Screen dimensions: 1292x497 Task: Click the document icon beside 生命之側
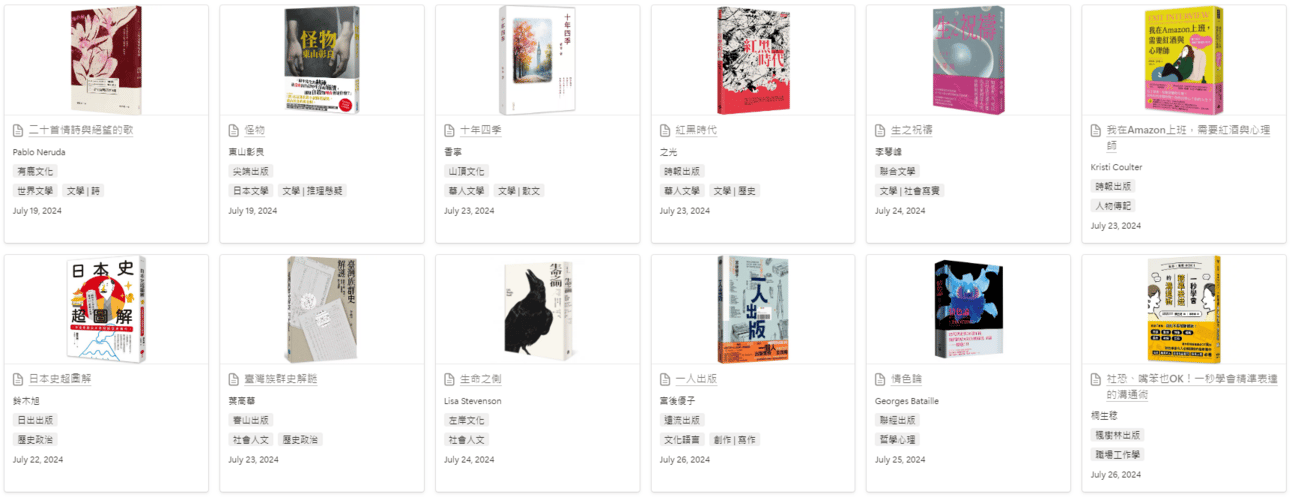[449, 380]
